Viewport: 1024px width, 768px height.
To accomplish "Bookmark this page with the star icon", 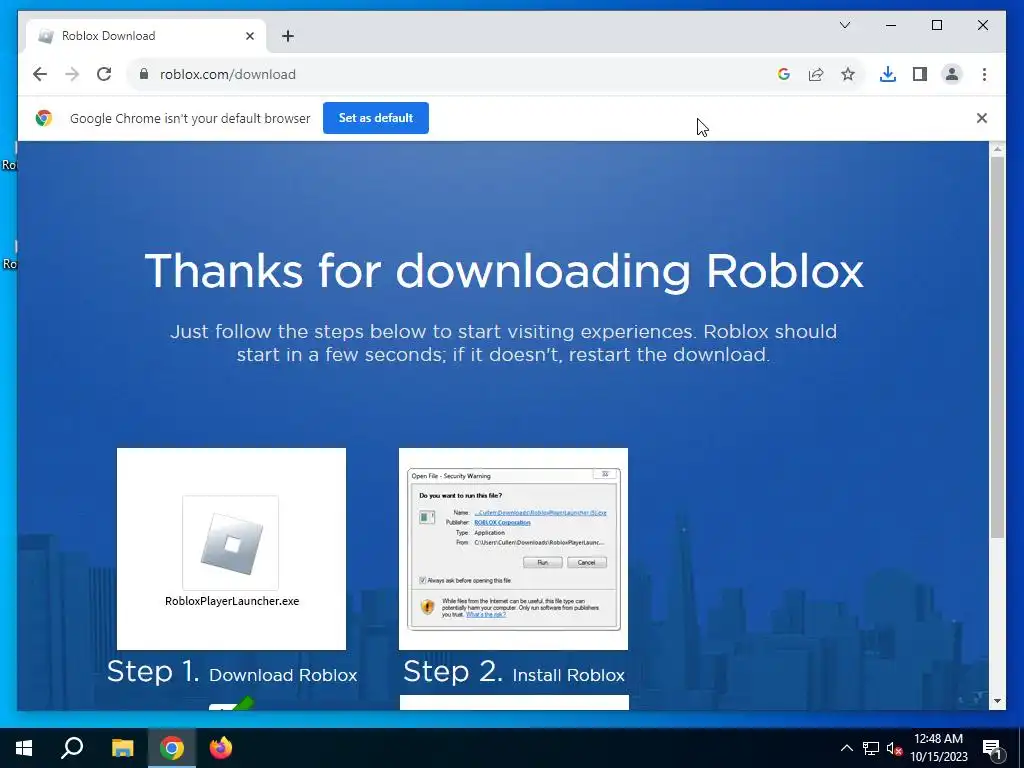I will 848,74.
